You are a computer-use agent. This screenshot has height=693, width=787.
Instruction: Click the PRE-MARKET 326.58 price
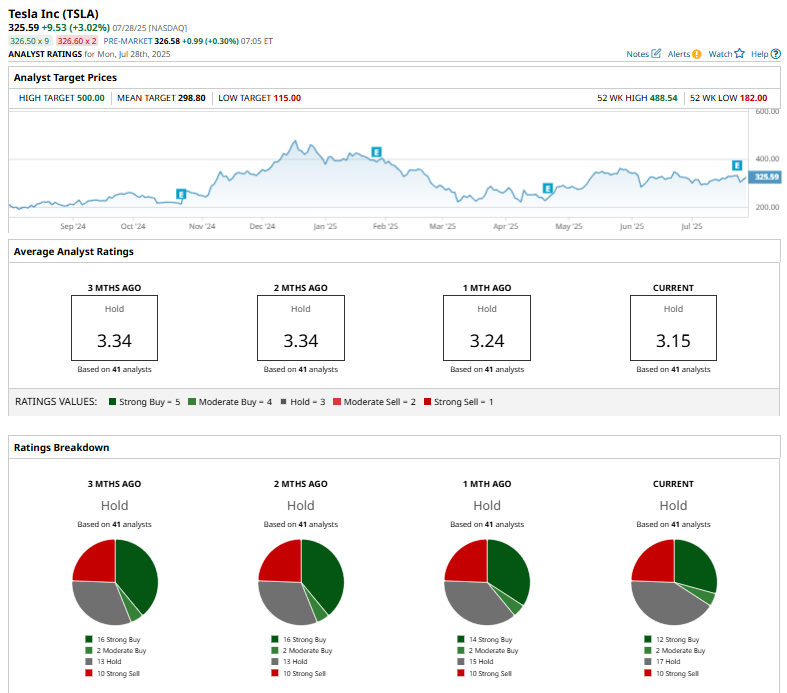click(x=167, y=41)
